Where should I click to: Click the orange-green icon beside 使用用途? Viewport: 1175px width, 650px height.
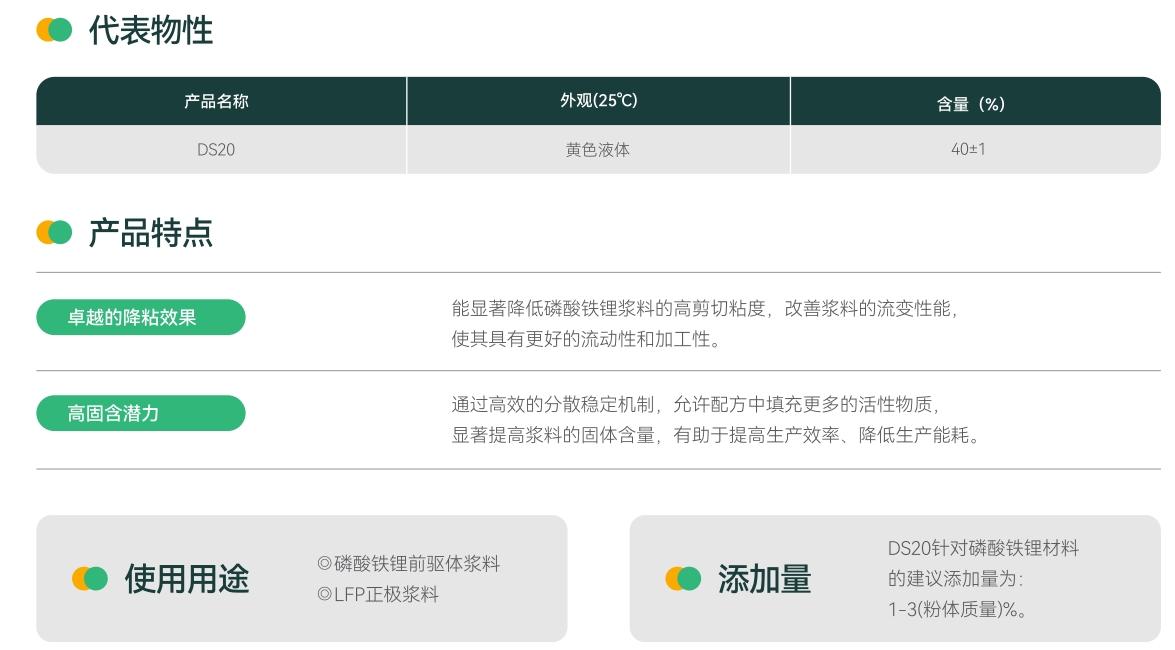90,578
